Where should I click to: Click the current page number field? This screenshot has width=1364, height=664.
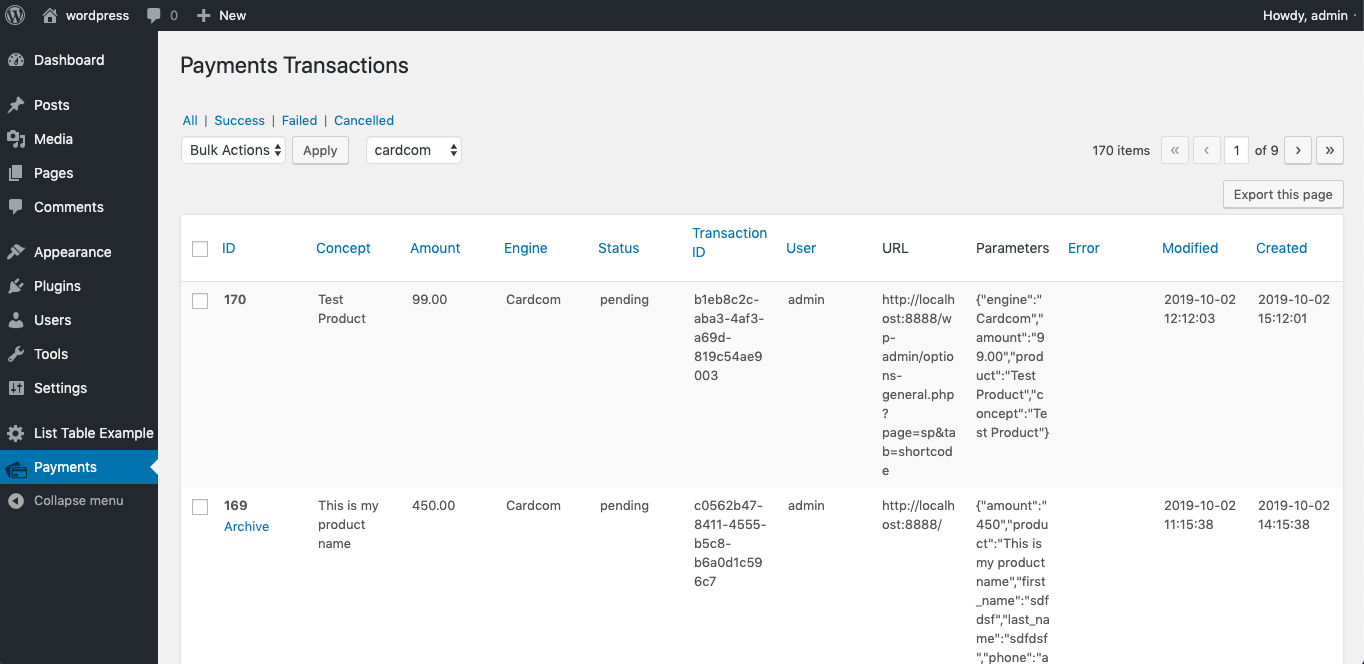tap(1237, 150)
